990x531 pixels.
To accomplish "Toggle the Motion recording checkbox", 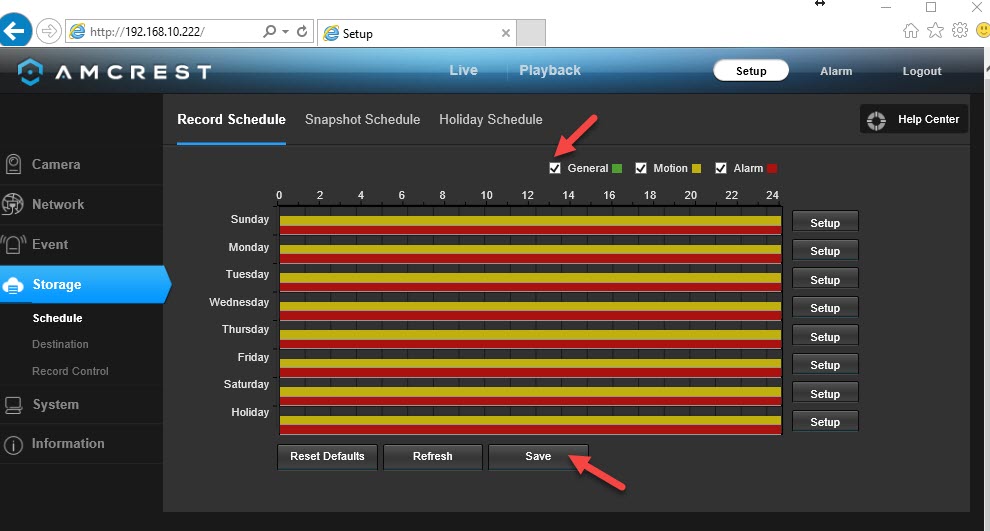I will [x=641, y=168].
